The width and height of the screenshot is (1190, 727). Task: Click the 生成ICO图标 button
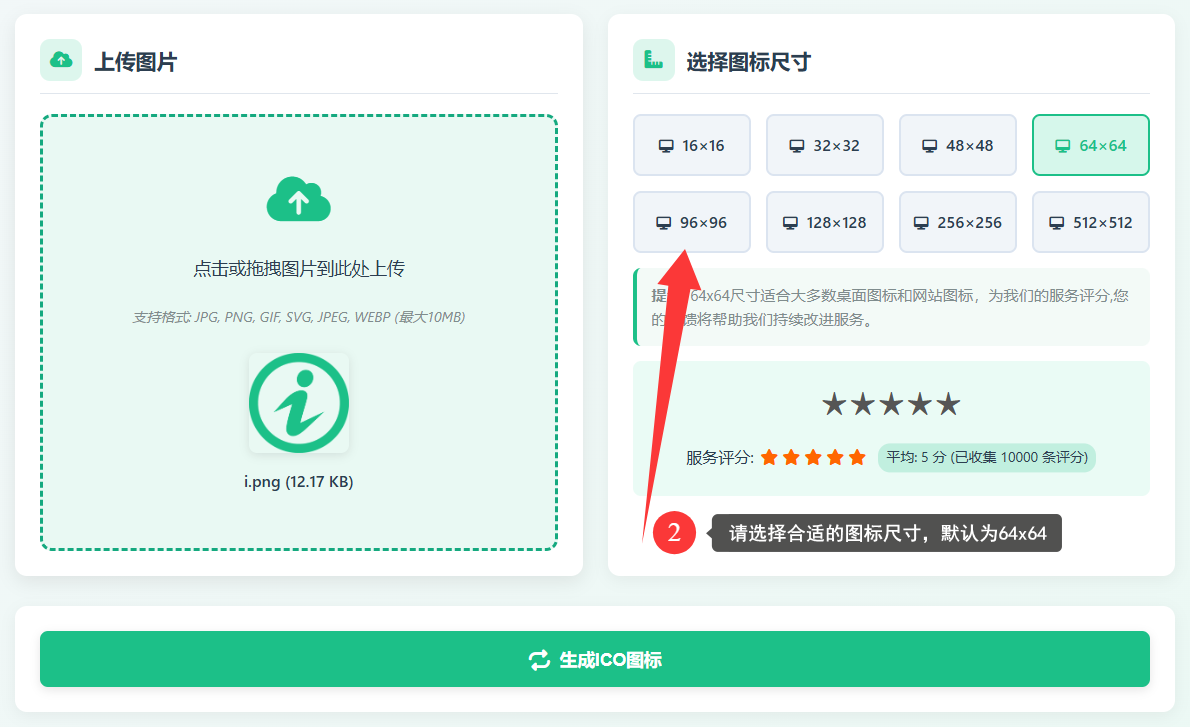pos(594,659)
